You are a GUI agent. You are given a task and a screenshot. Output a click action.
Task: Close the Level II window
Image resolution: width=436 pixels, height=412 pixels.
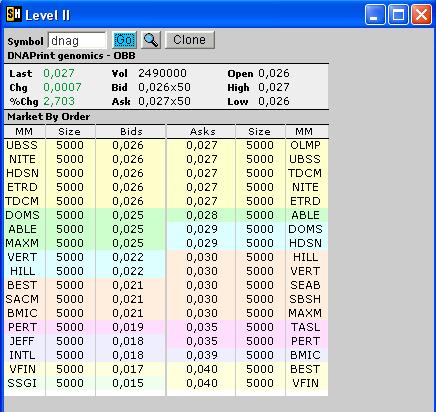point(422,15)
